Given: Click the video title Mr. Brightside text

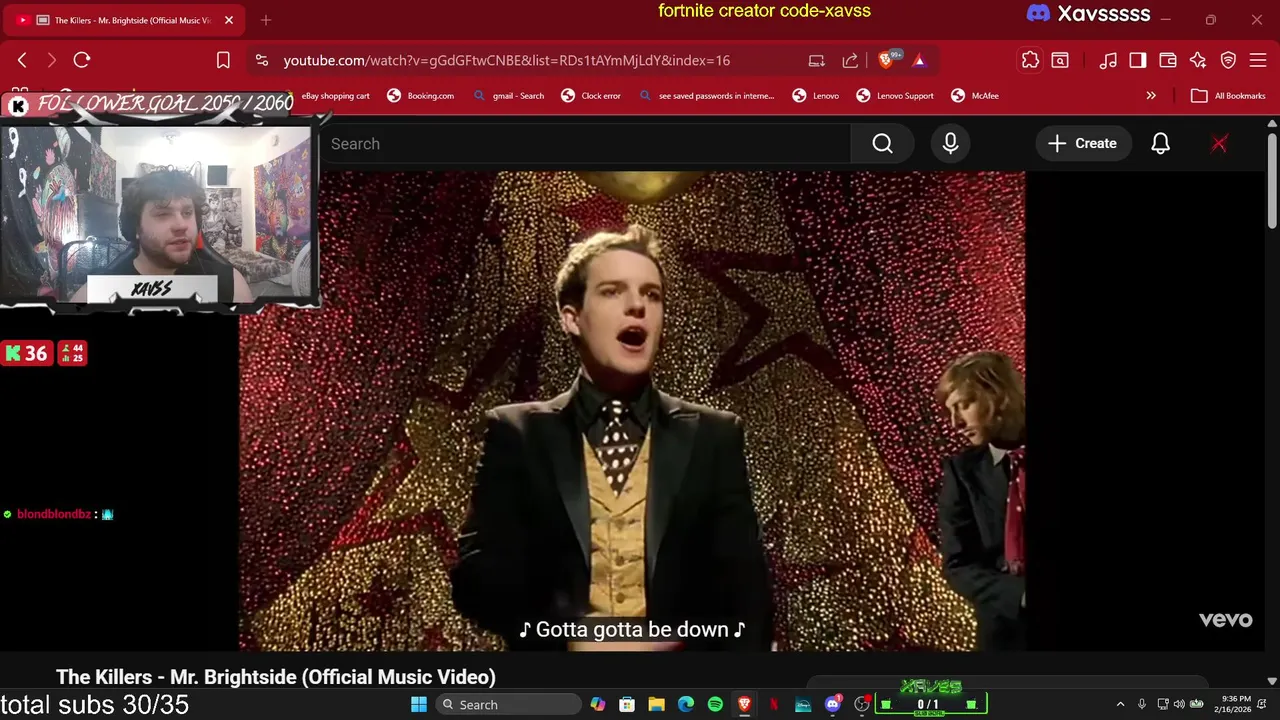Looking at the screenshot, I should point(276,677).
